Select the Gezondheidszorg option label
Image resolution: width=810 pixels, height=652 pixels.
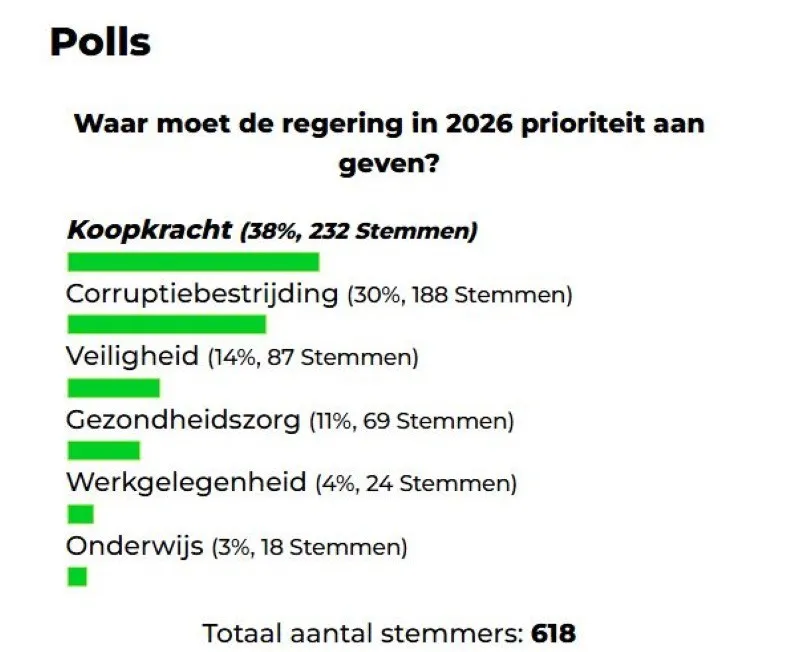click(183, 420)
